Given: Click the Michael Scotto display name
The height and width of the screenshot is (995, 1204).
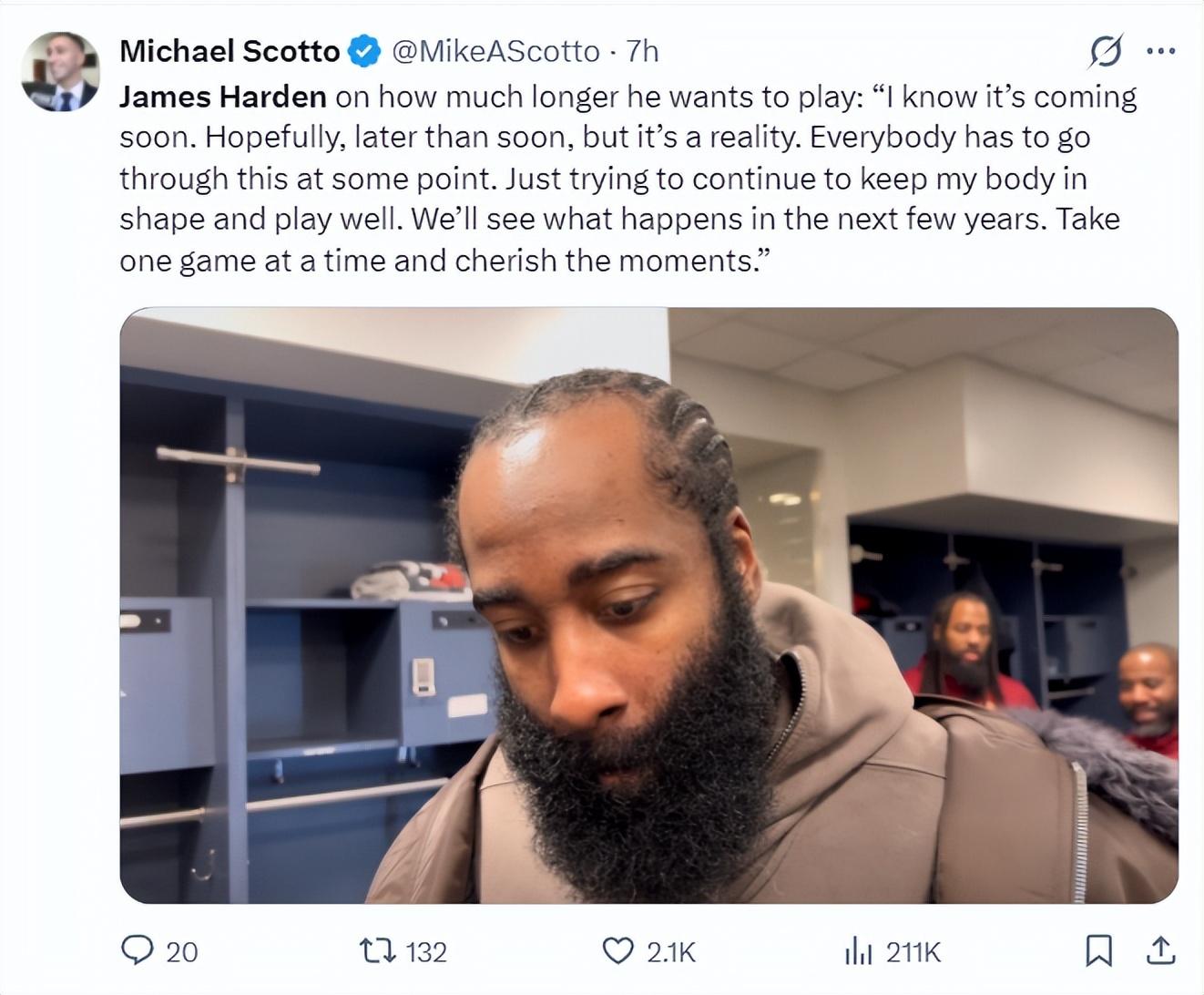Looking at the screenshot, I should 230,51.
